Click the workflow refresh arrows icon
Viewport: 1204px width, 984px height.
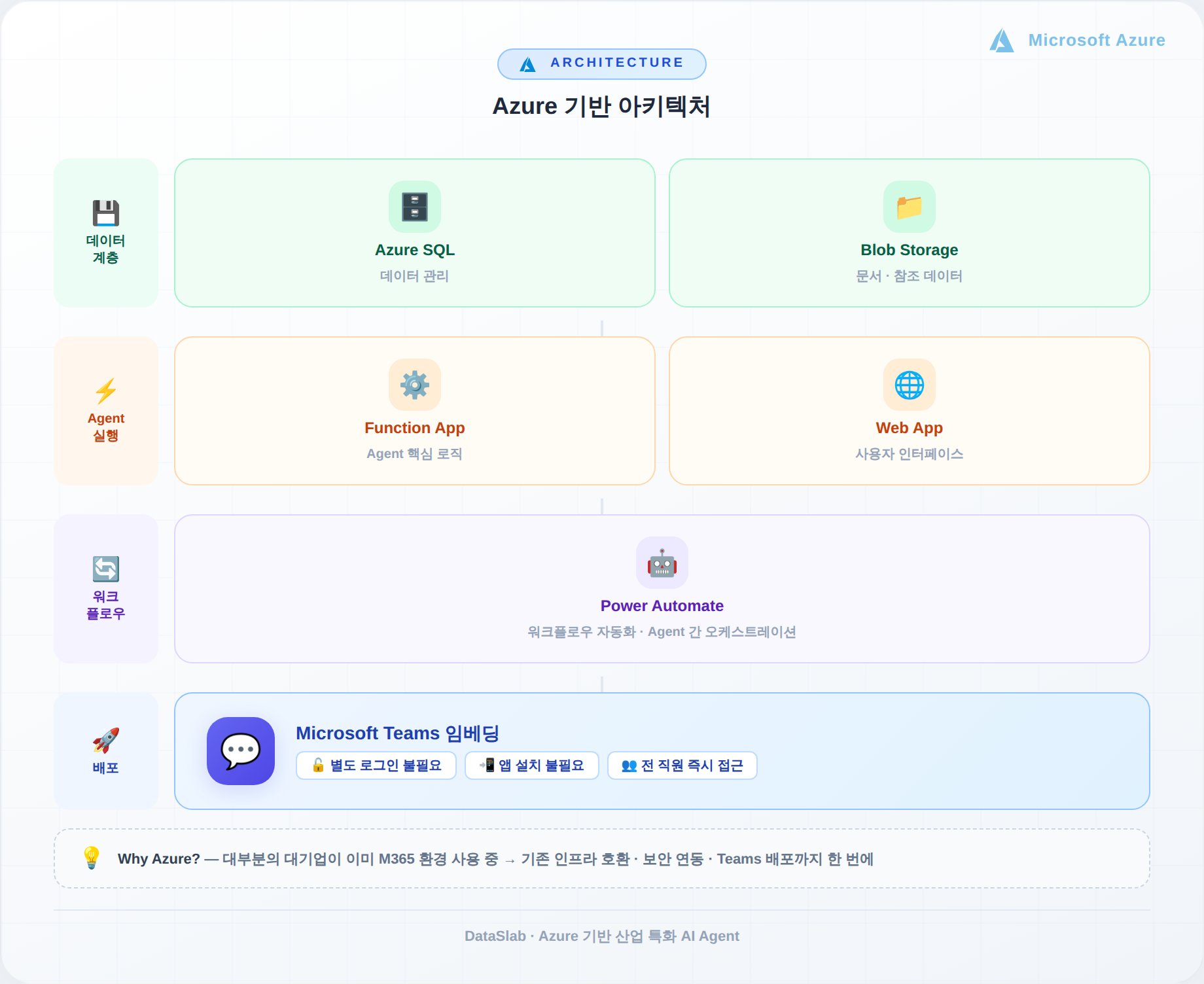[106, 569]
